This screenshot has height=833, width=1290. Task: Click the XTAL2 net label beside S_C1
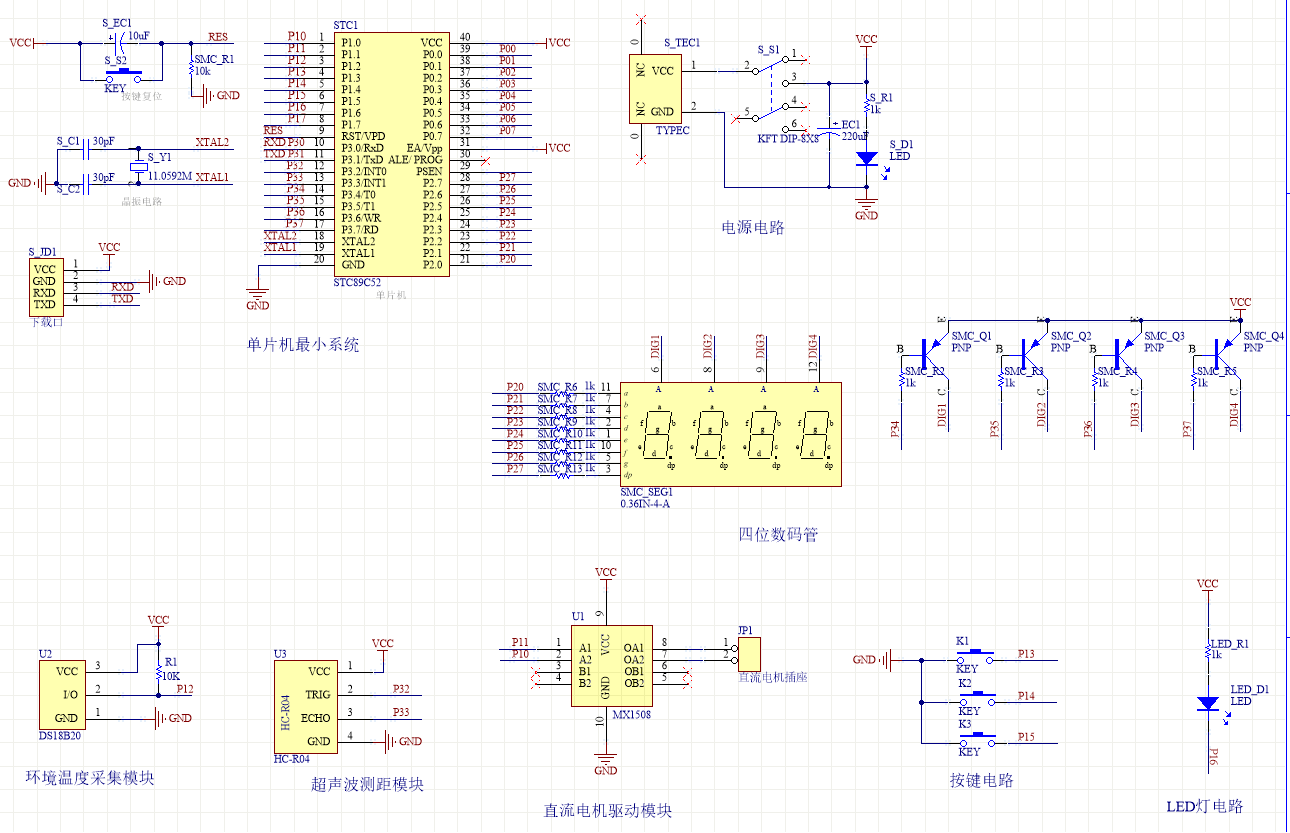coord(212,142)
